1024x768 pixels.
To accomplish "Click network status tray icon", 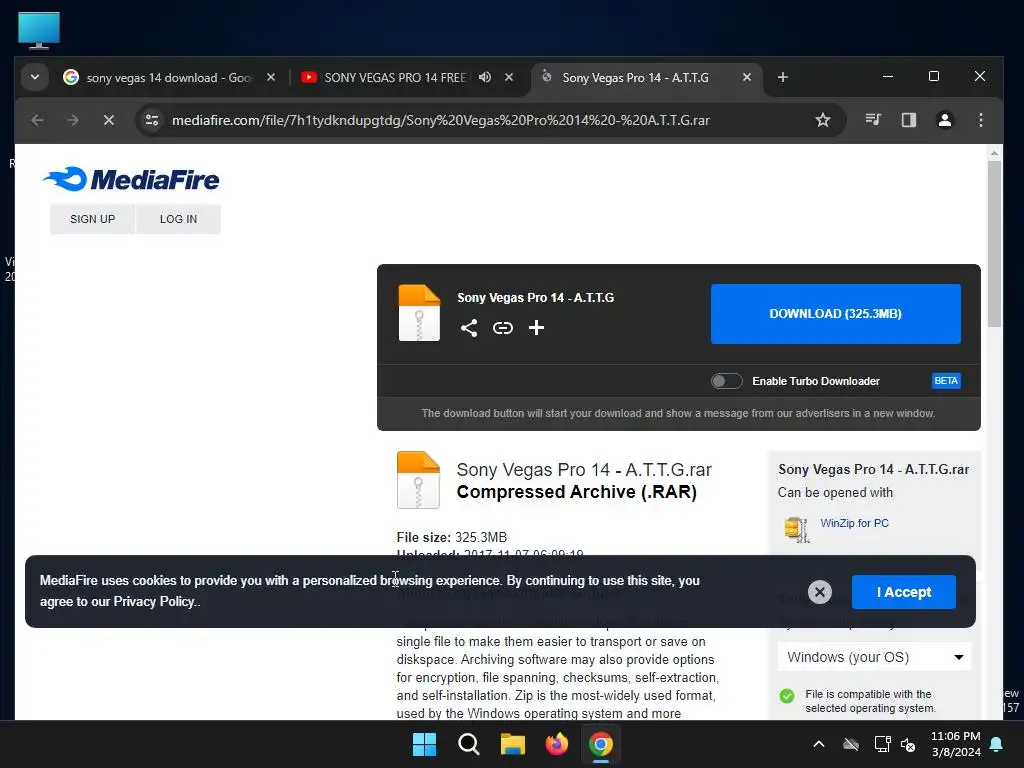I will (x=882, y=744).
